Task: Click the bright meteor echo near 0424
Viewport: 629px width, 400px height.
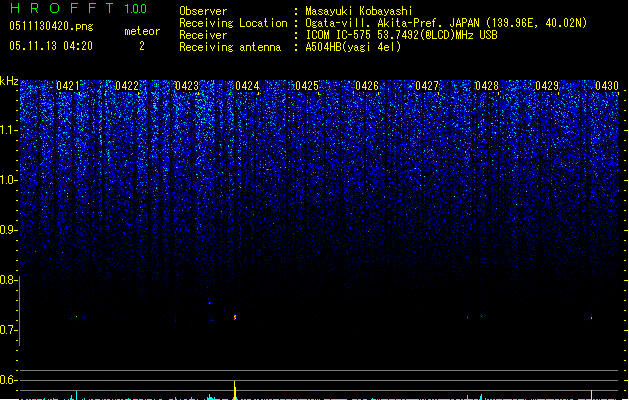Action: point(235,317)
